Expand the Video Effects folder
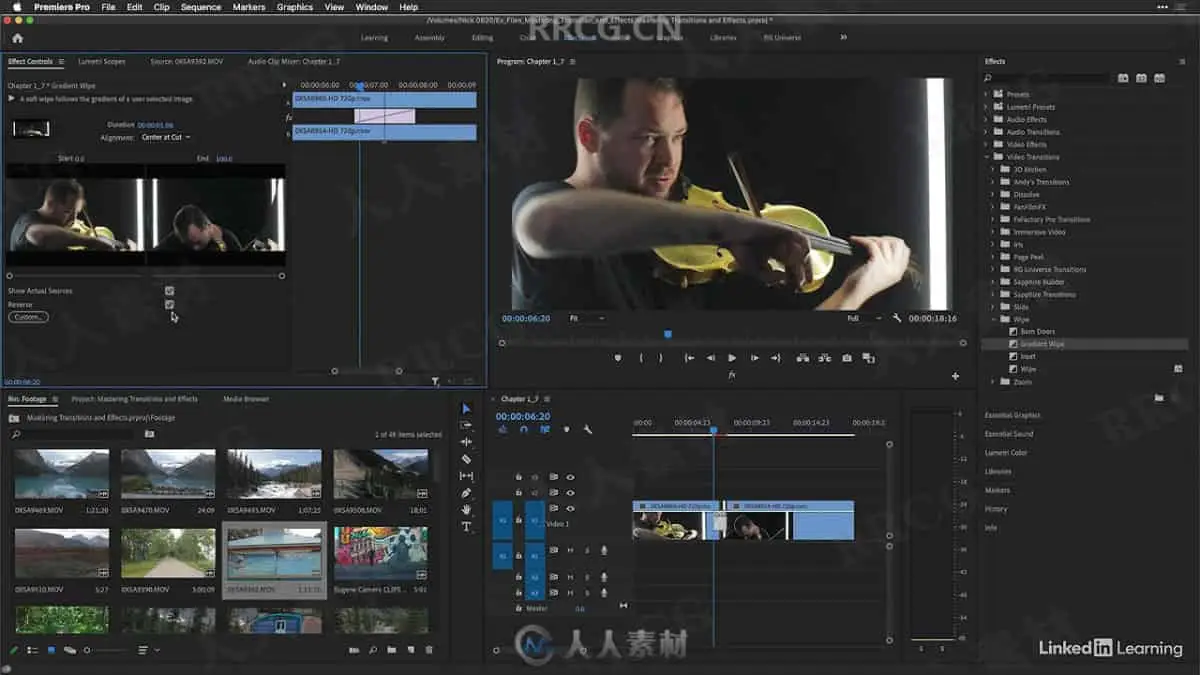Screen dimensions: 1200x675 [x=986, y=144]
